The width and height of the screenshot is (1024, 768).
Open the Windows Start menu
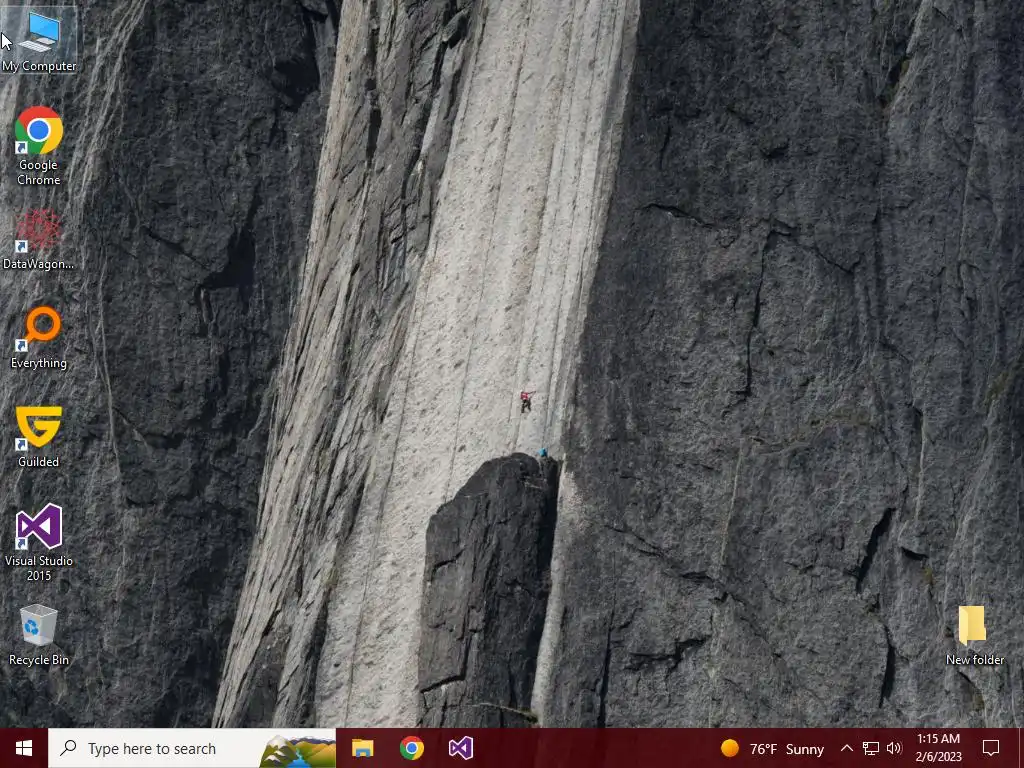point(24,748)
